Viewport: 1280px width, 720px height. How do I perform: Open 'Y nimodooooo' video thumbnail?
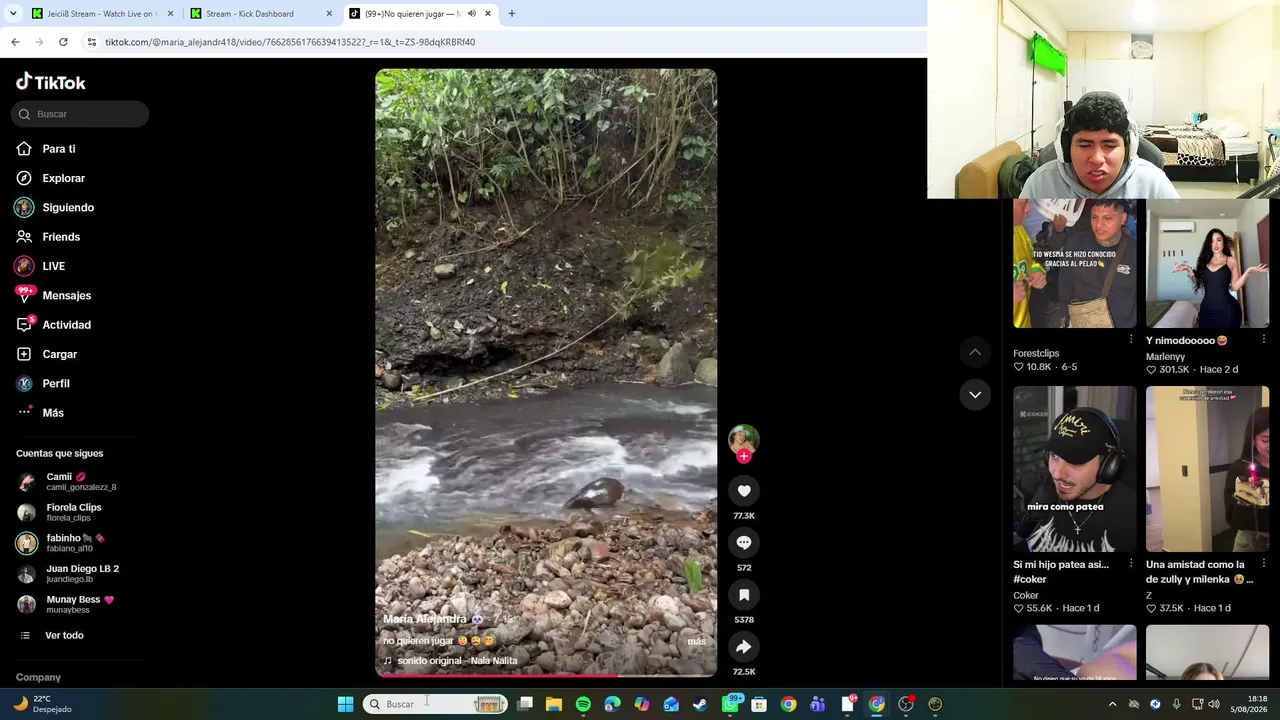point(1207,263)
